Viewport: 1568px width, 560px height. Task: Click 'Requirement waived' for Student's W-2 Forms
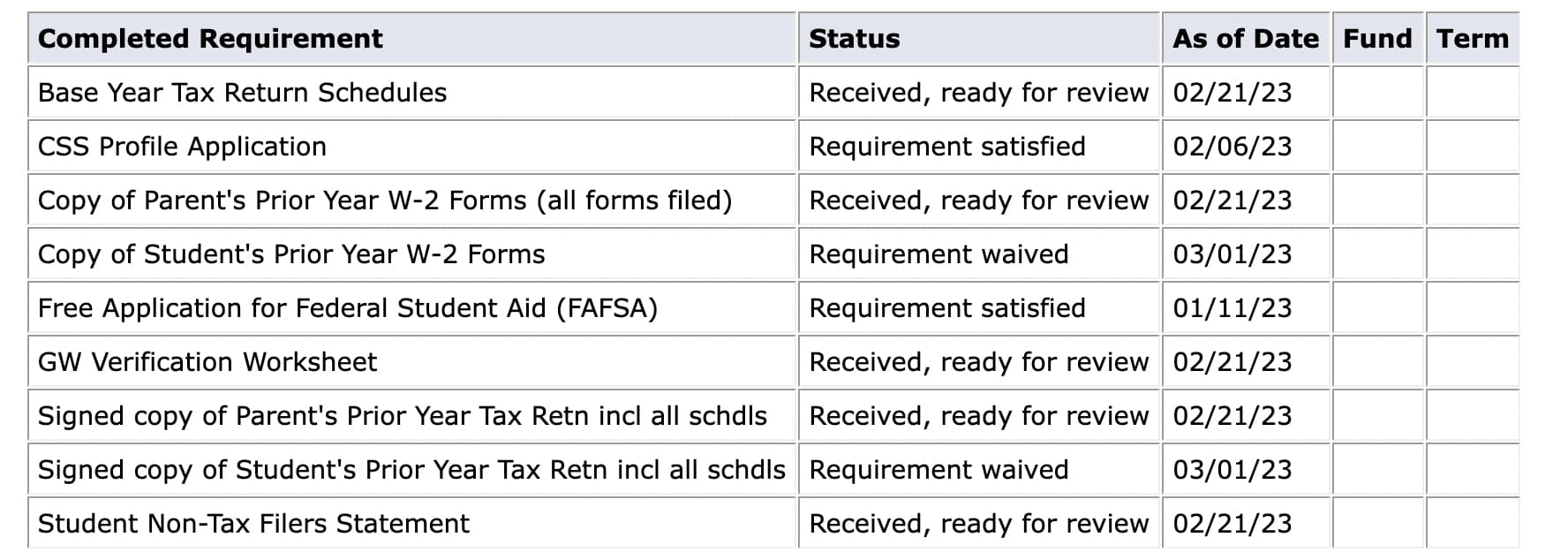coord(939,254)
